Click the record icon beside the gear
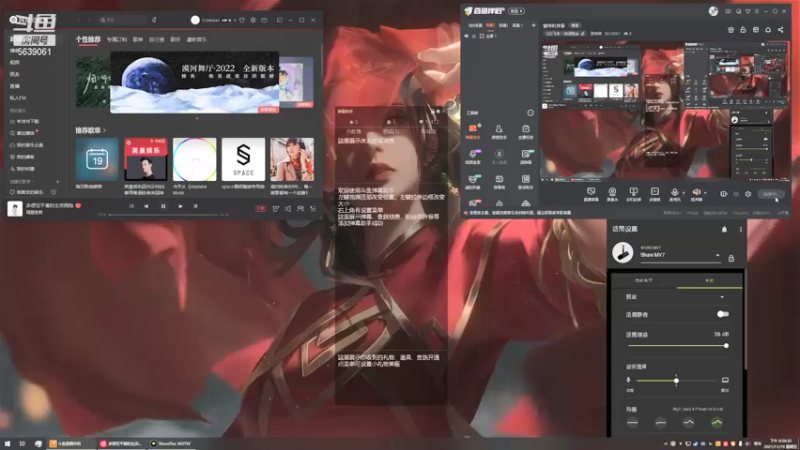Viewport: 800px width, 450px height. (723, 194)
